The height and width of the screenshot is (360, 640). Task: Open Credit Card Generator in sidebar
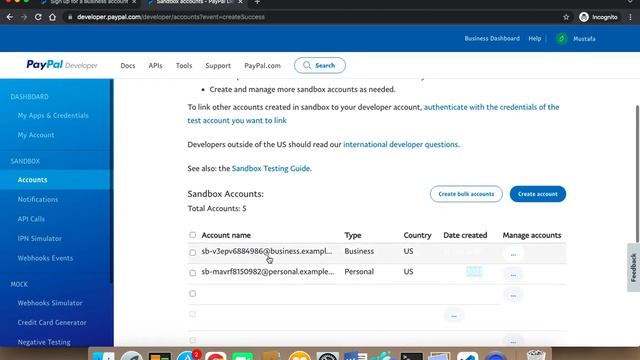(52, 323)
